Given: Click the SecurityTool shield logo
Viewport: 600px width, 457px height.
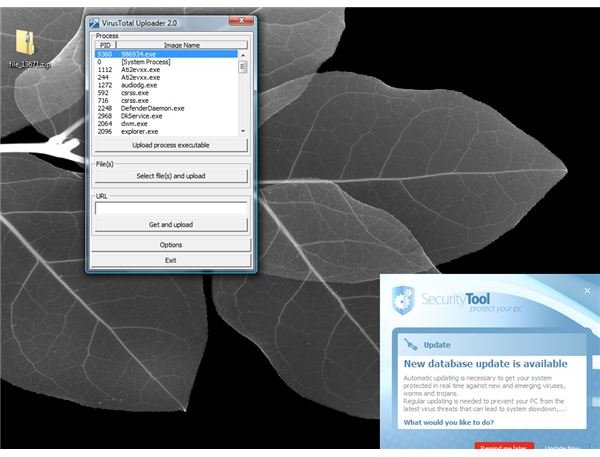Looking at the screenshot, I should (x=403, y=300).
